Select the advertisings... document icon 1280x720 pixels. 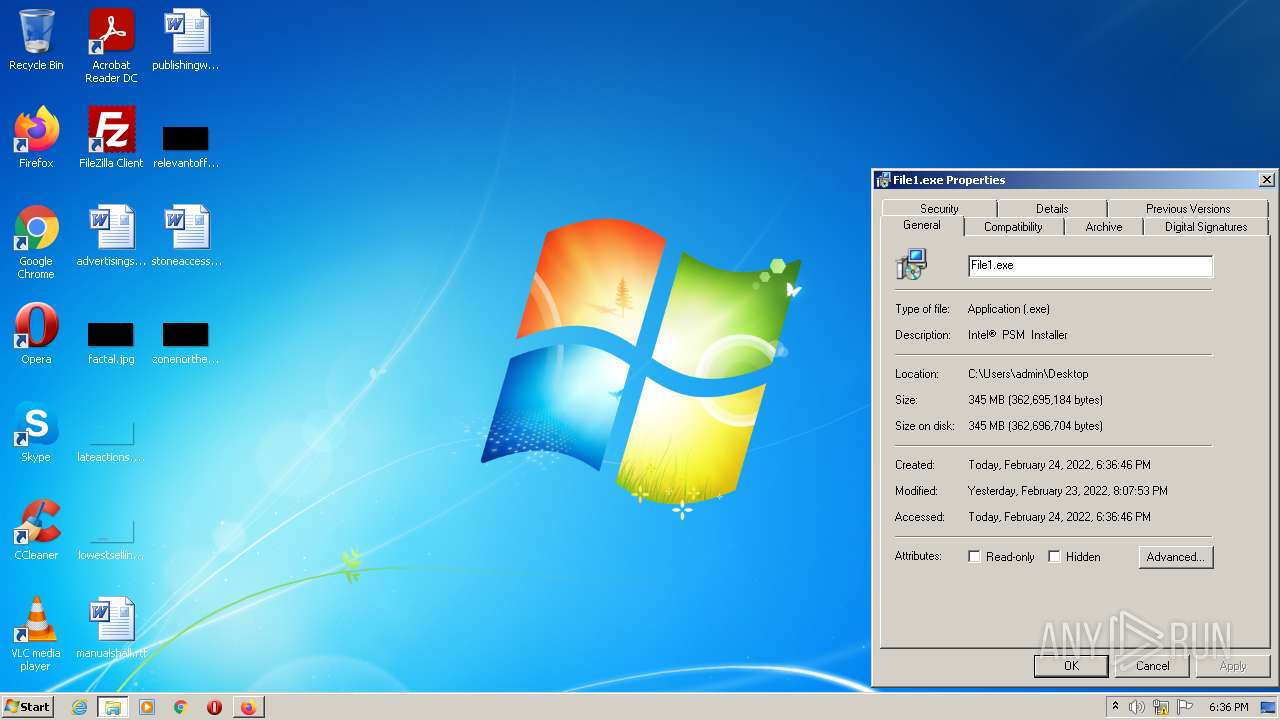[x=111, y=236]
